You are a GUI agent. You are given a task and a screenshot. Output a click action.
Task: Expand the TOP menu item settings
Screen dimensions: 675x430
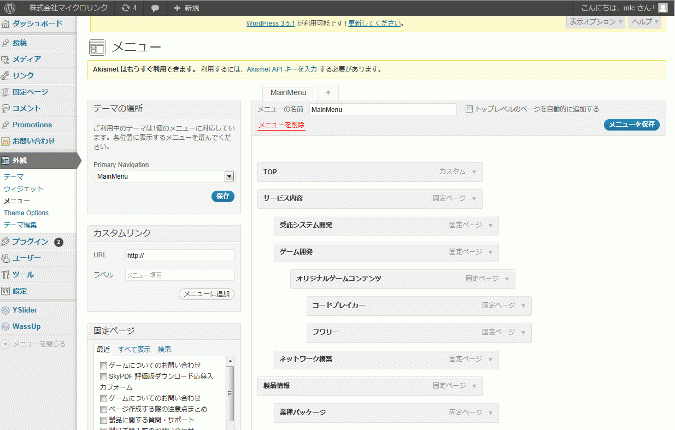click(x=476, y=172)
